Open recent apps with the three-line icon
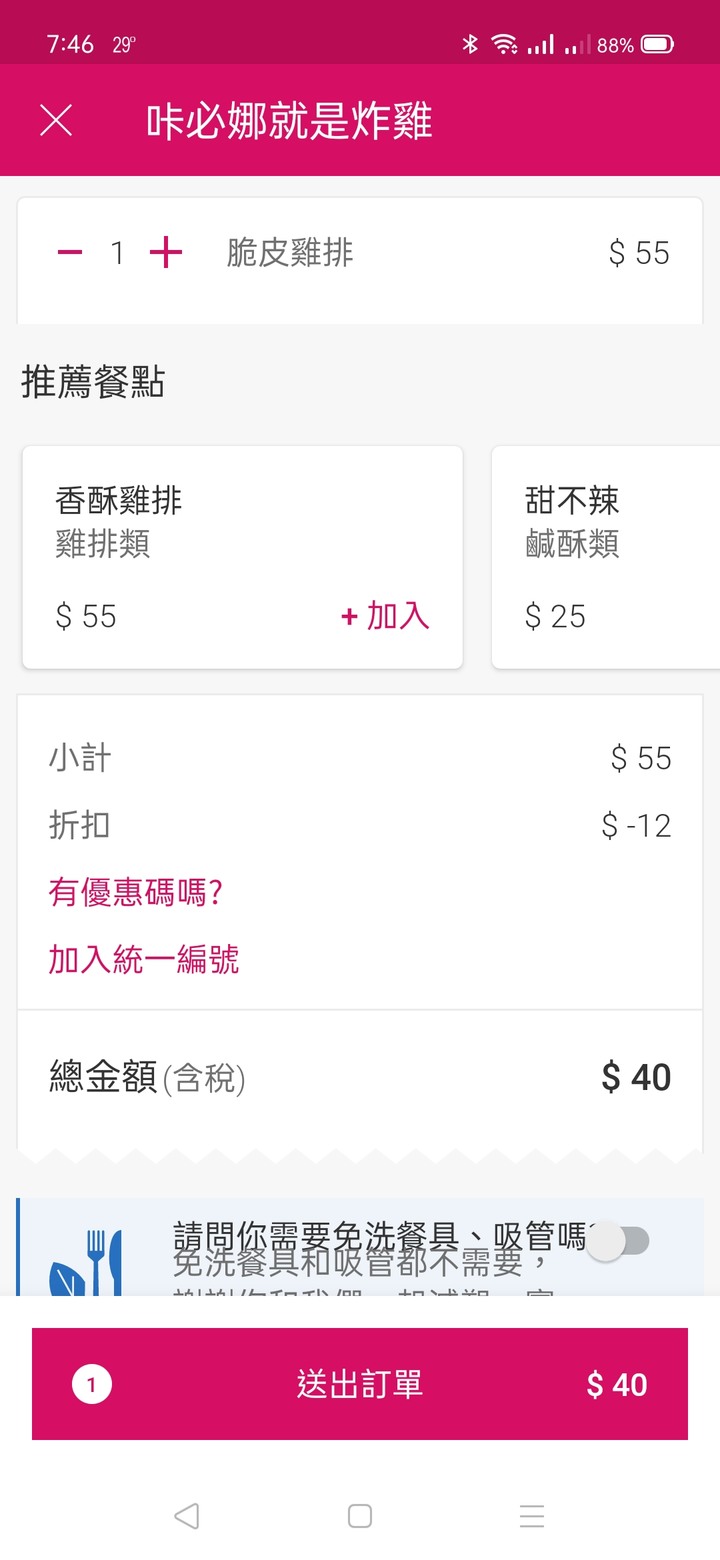Screen dimensions: 720x1560 [532, 1516]
